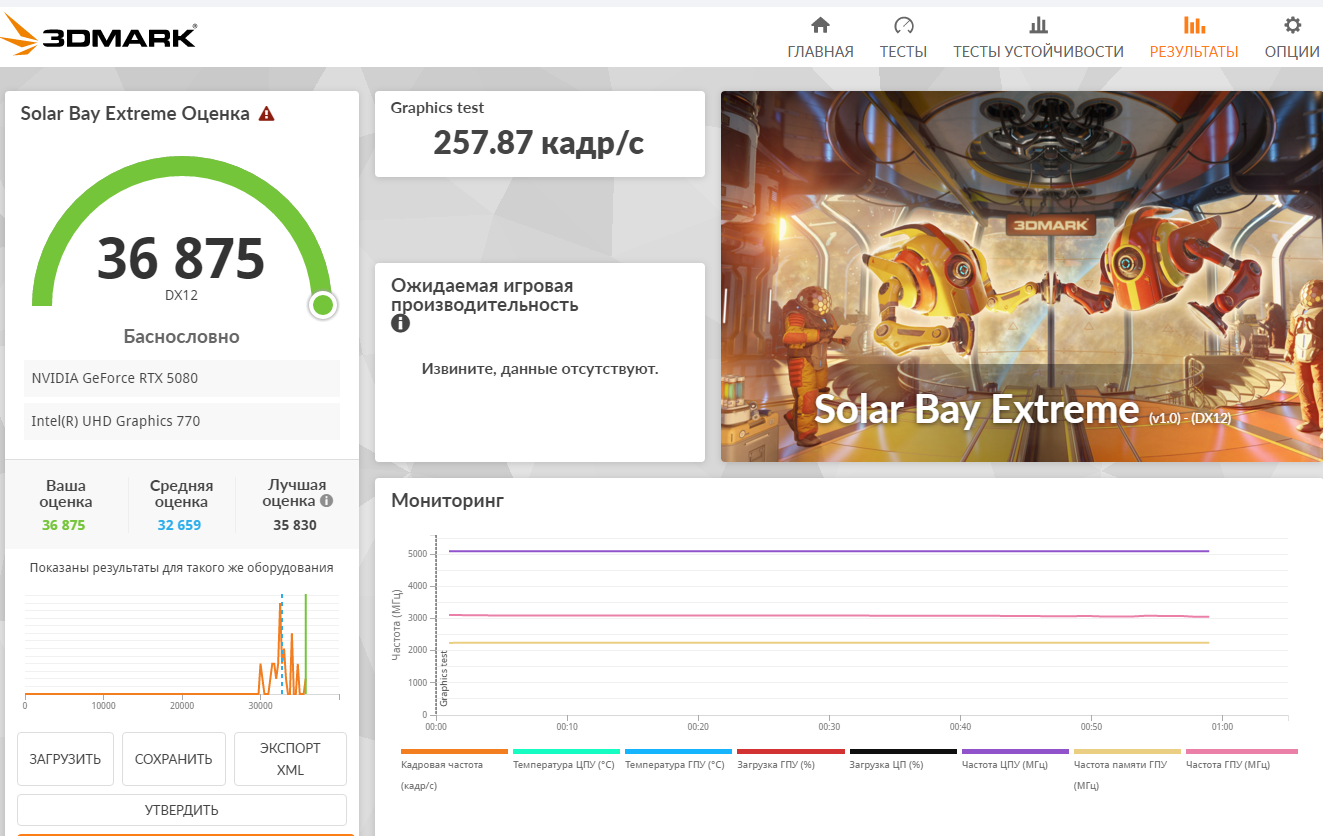Click the 3DMark logo
The image size is (1323, 836).
tap(98, 36)
